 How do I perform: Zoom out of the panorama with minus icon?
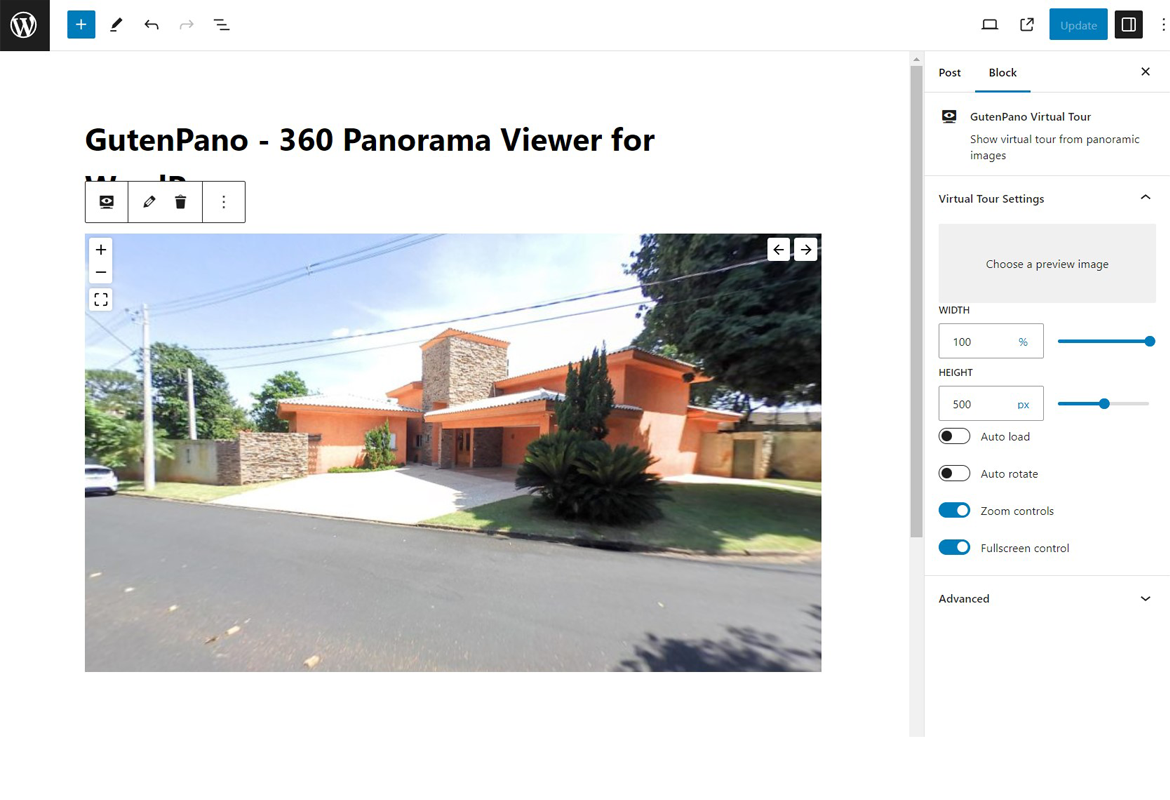tap(100, 272)
